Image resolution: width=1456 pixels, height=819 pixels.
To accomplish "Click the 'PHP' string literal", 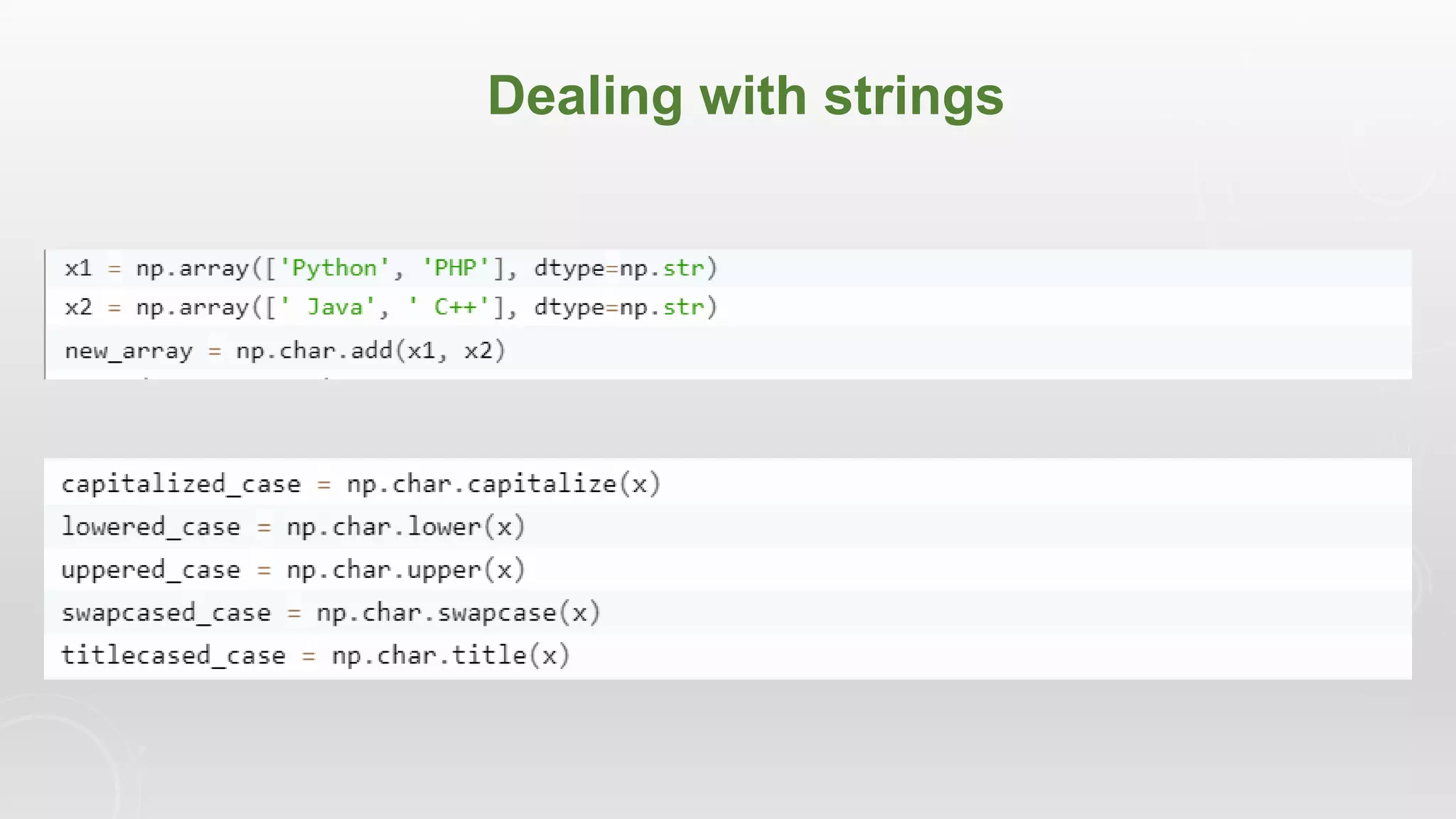I will 456,268.
